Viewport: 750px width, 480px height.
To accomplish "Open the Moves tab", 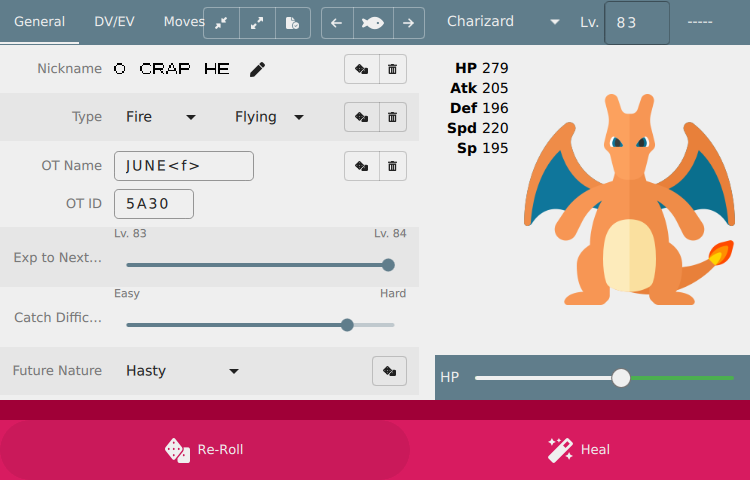I will [x=184, y=22].
